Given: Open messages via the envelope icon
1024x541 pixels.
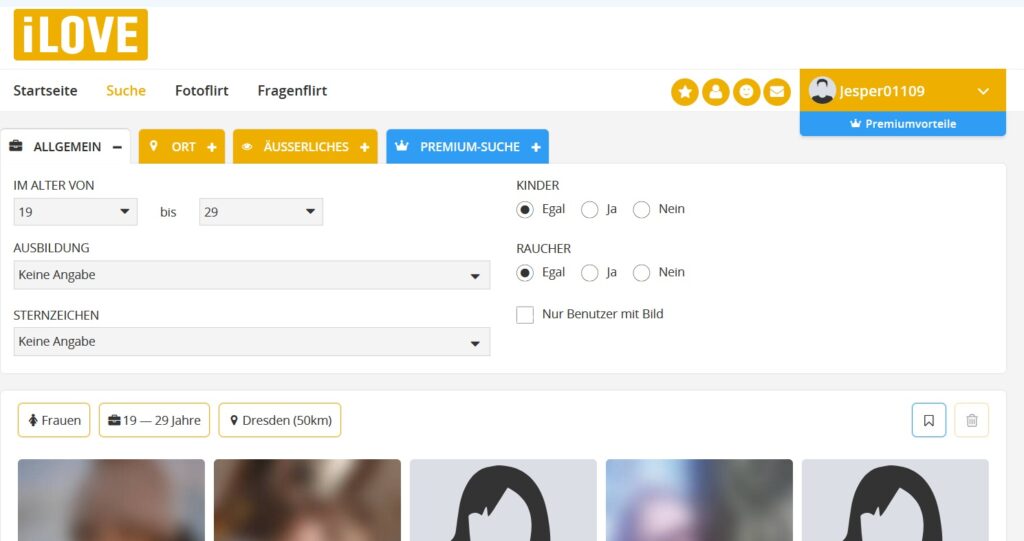Looking at the screenshot, I should 777,92.
